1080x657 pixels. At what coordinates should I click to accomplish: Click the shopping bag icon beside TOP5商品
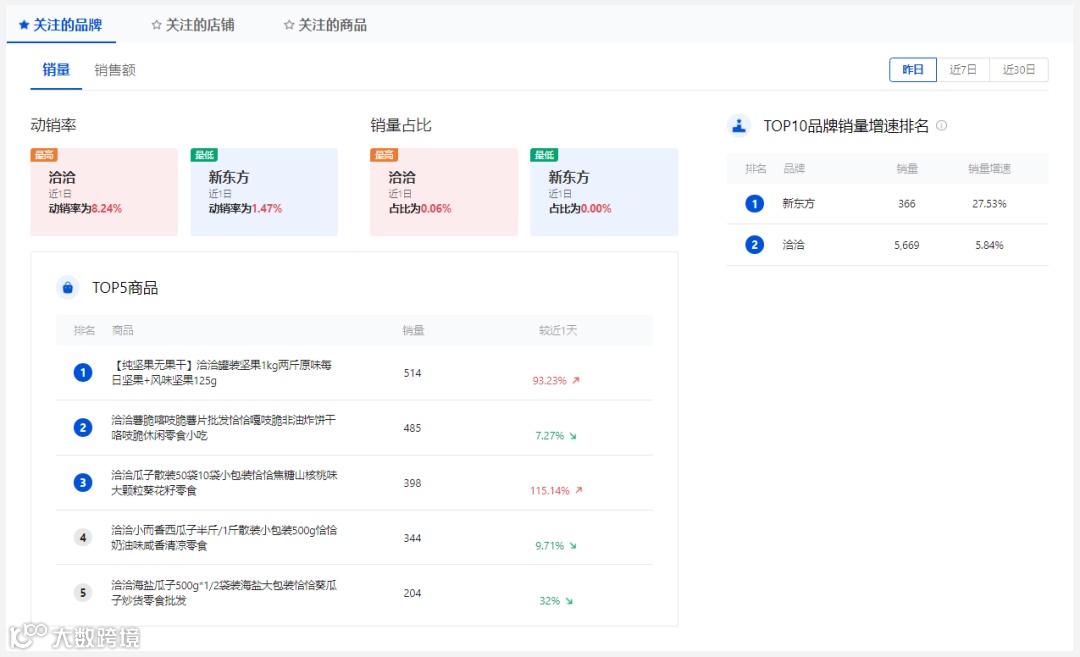click(68, 288)
